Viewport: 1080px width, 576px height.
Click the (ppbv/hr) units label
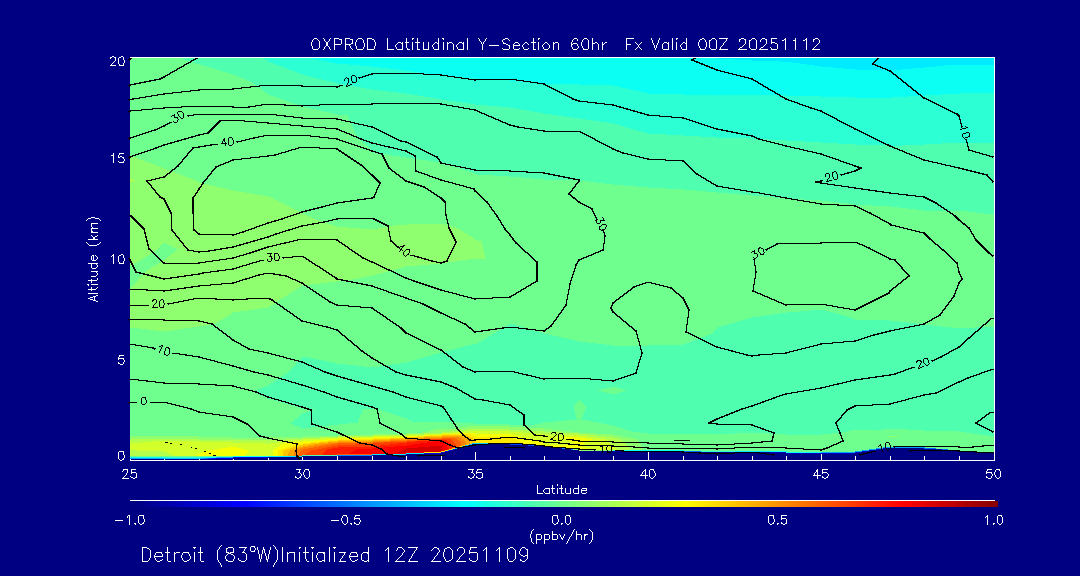[561, 536]
